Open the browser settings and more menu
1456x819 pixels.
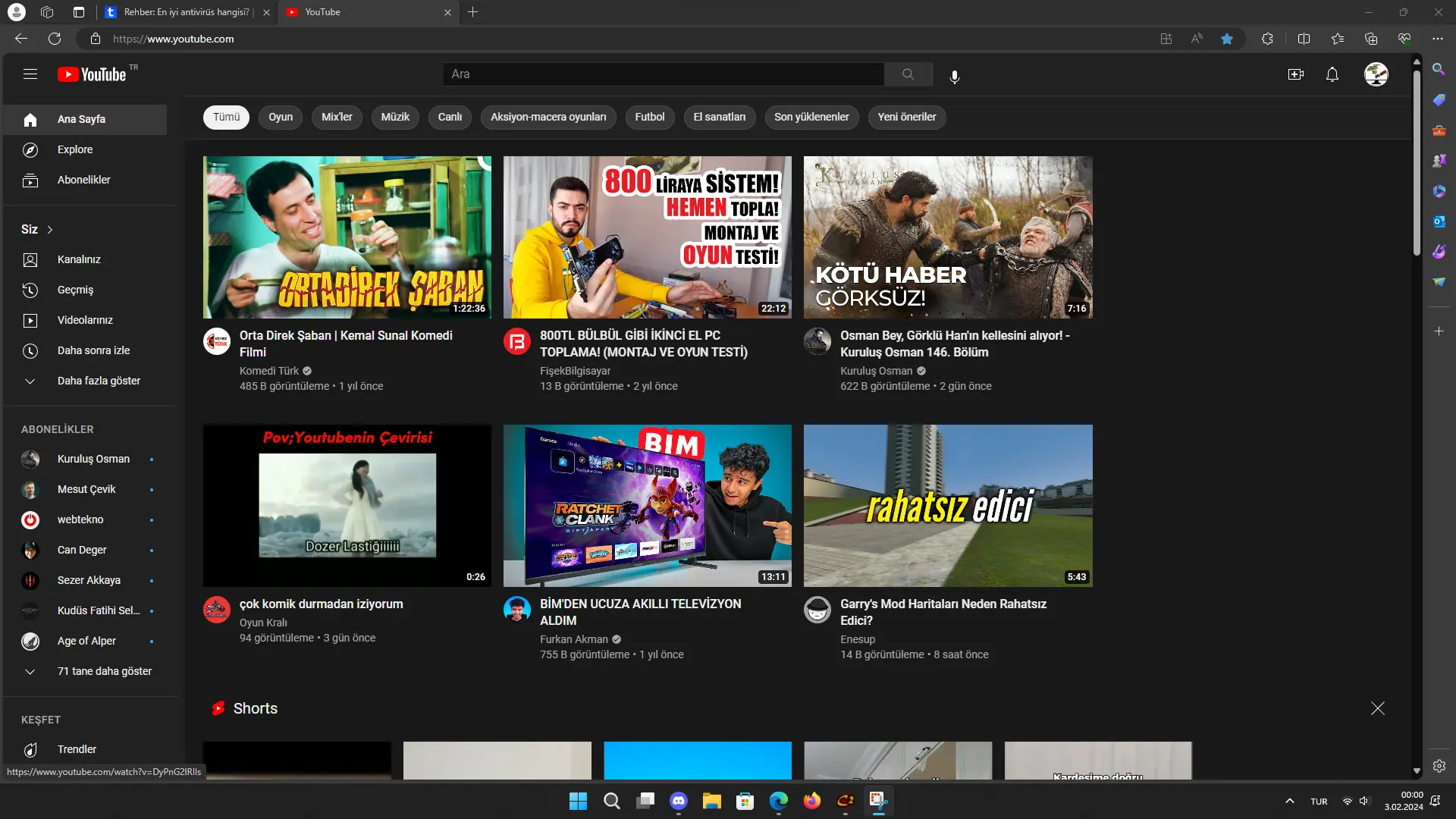[1438, 39]
